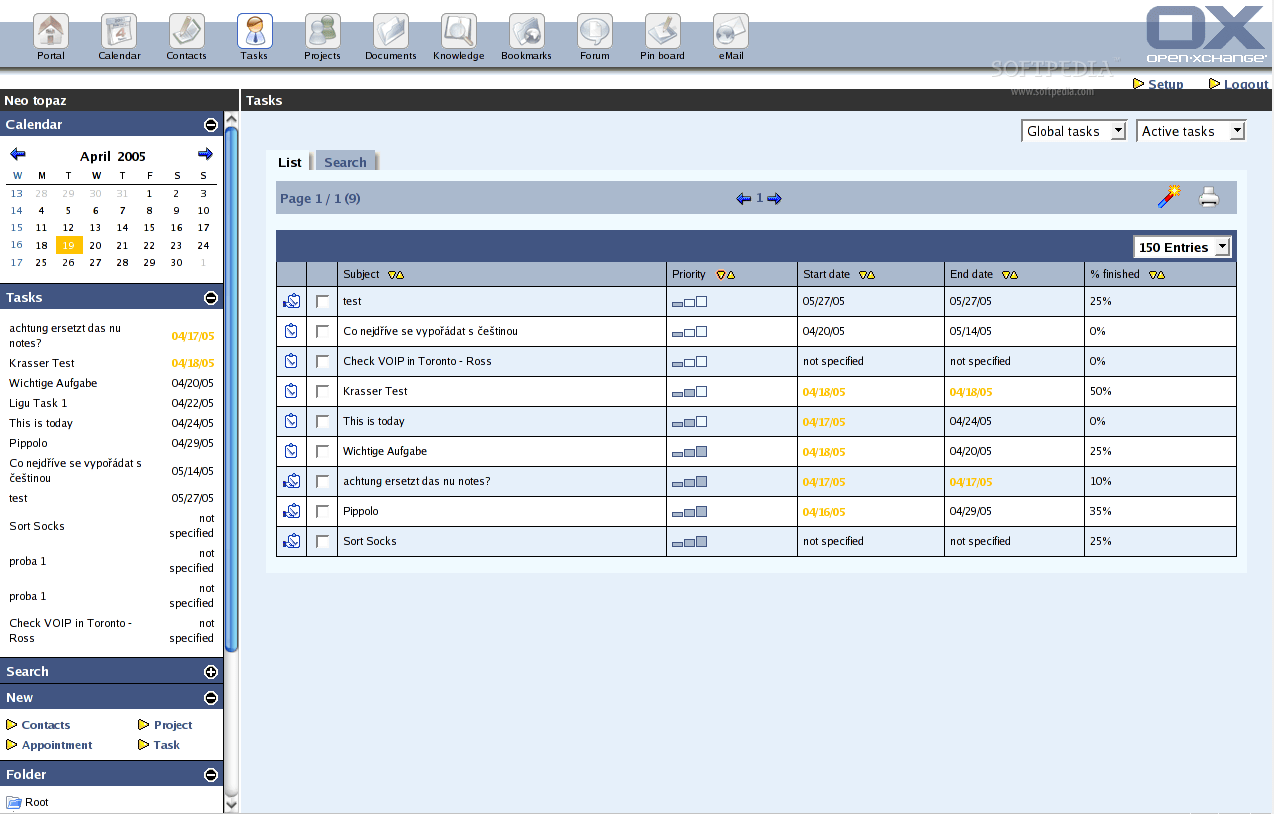
Task: Open the Contacts module
Action: click(186, 30)
